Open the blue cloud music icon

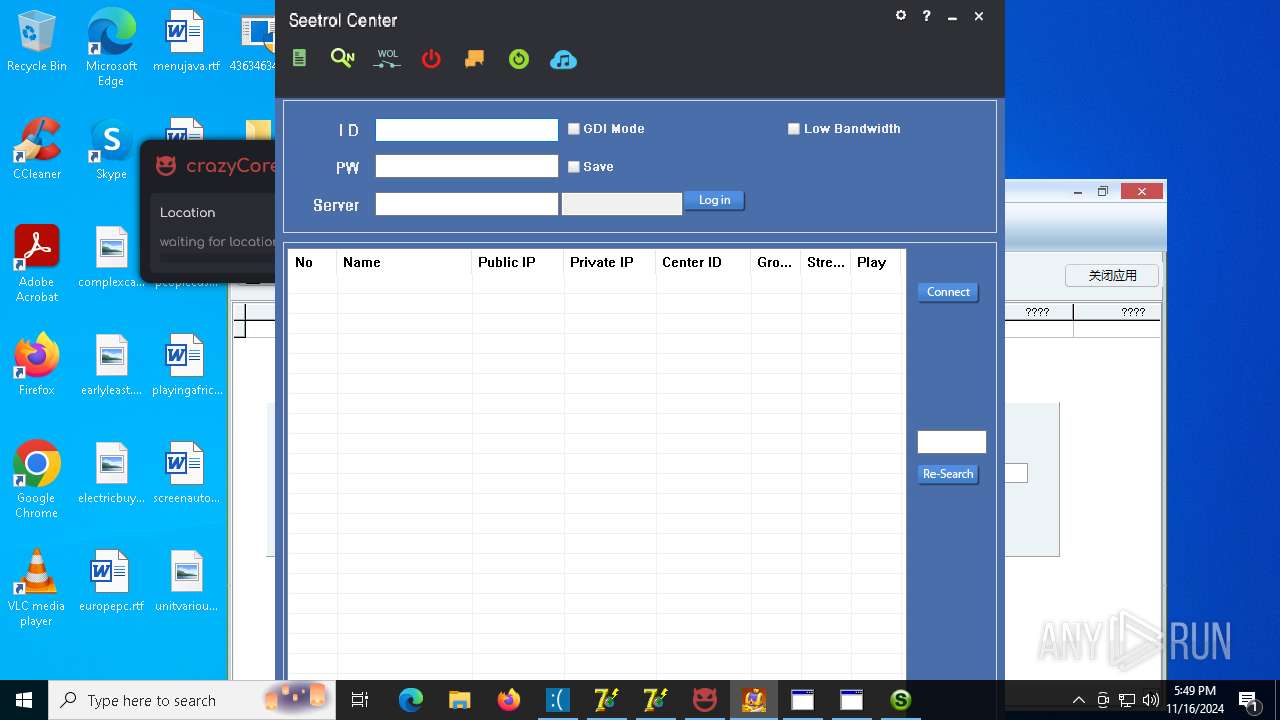pyautogui.click(x=563, y=59)
